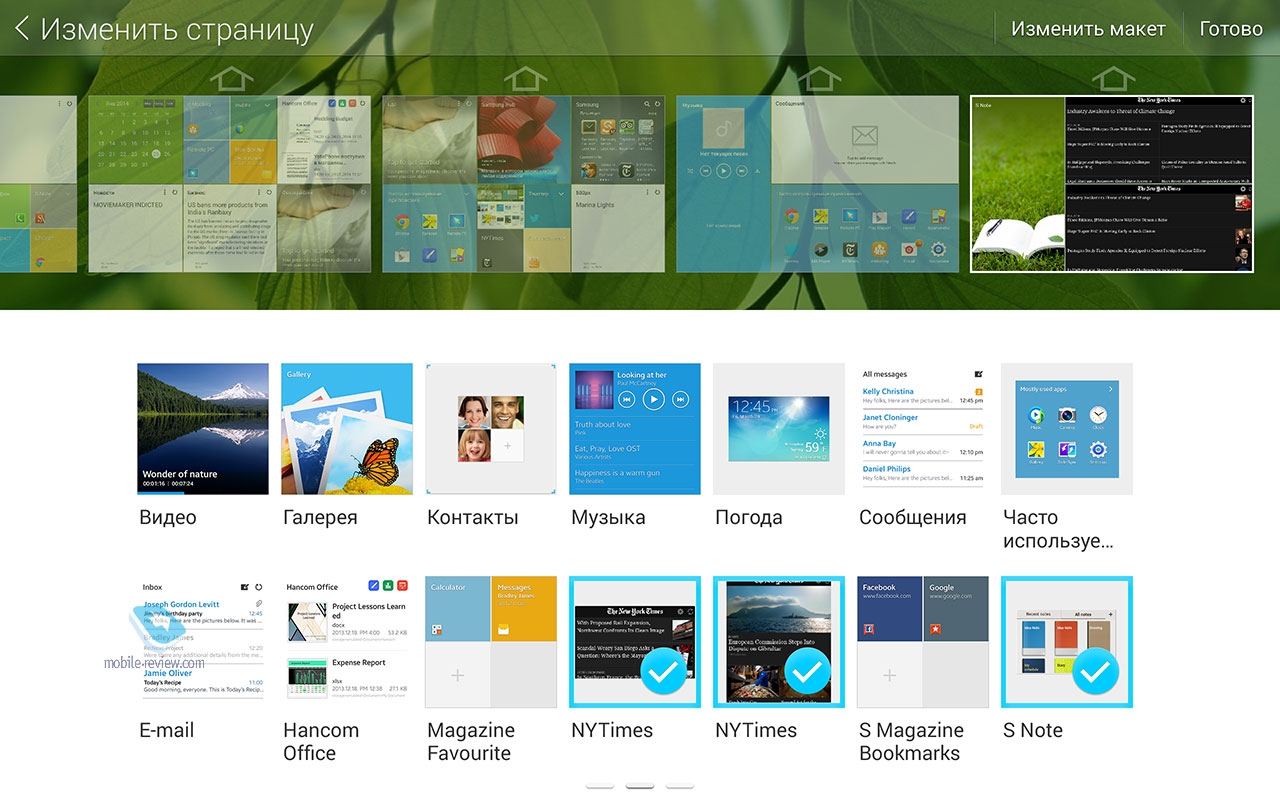The height and width of the screenshot is (800, 1280).
Task: Add the Сообщения widget tile
Action: point(923,429)
